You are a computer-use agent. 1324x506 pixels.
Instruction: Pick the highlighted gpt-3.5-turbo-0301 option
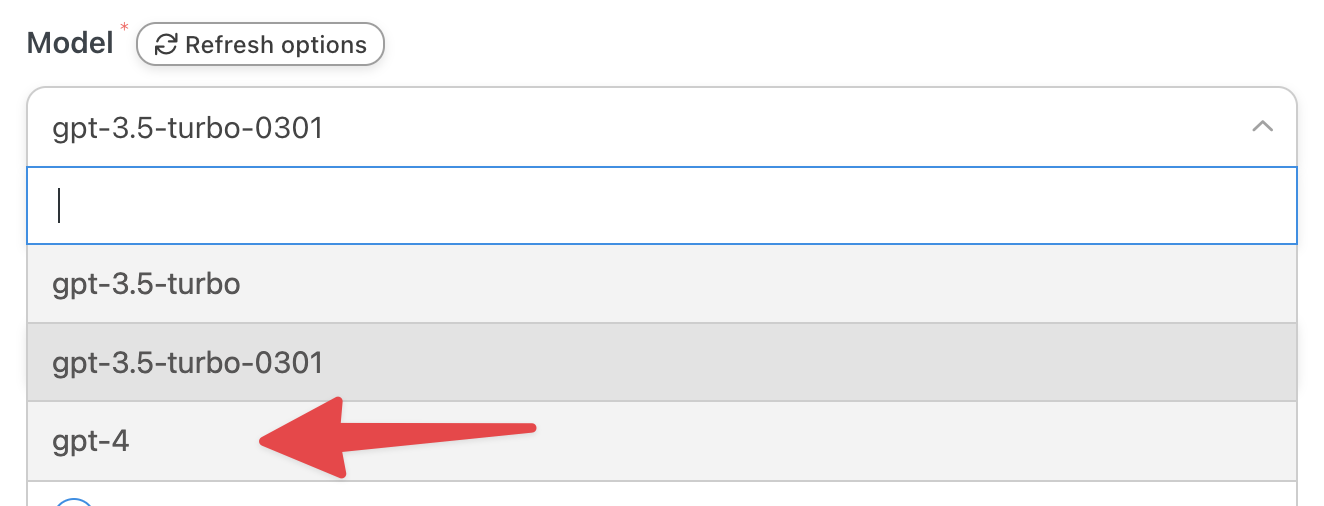coord(662,362)
